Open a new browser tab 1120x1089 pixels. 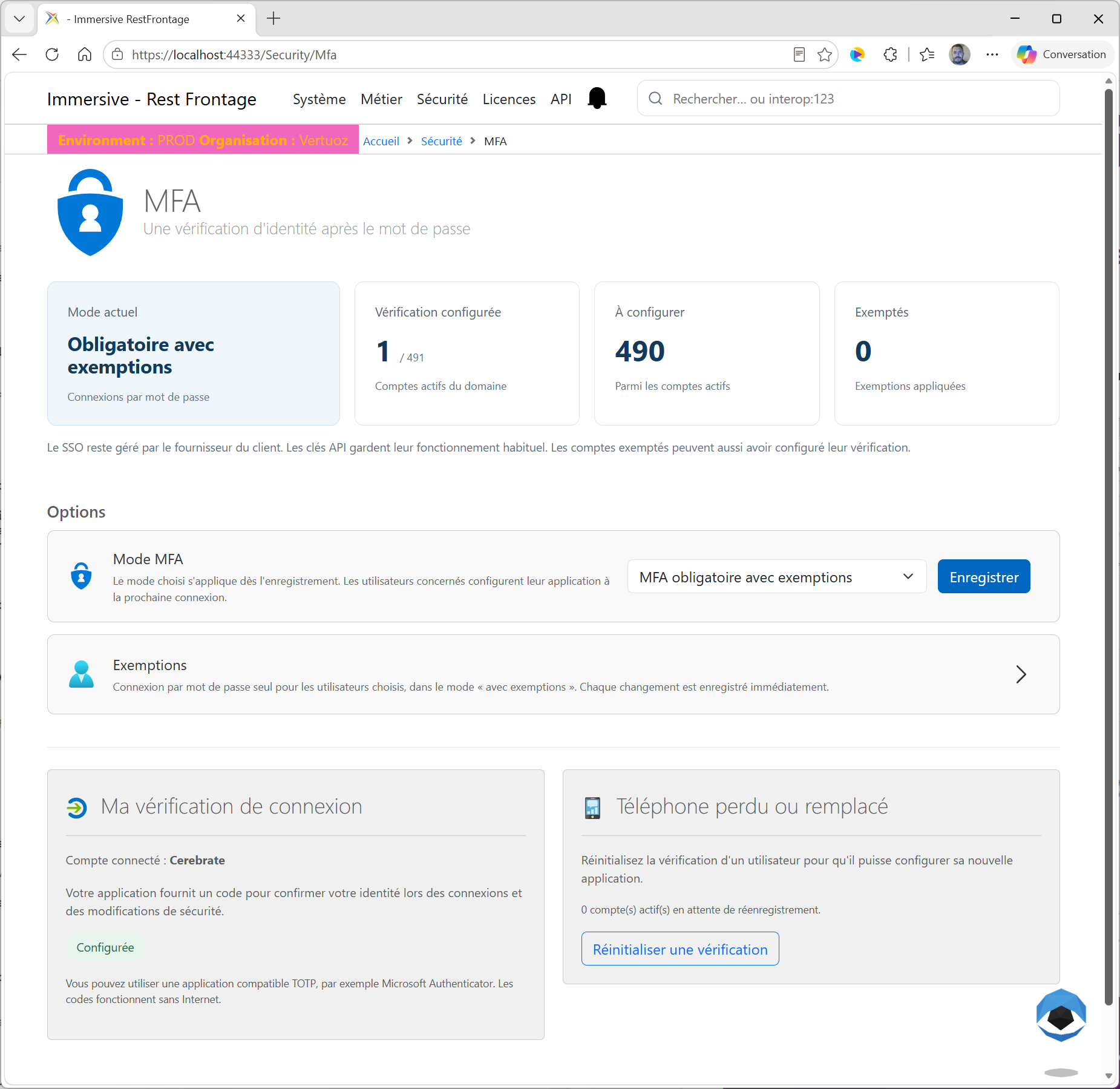pyautogui.click(x=273, y=19)
